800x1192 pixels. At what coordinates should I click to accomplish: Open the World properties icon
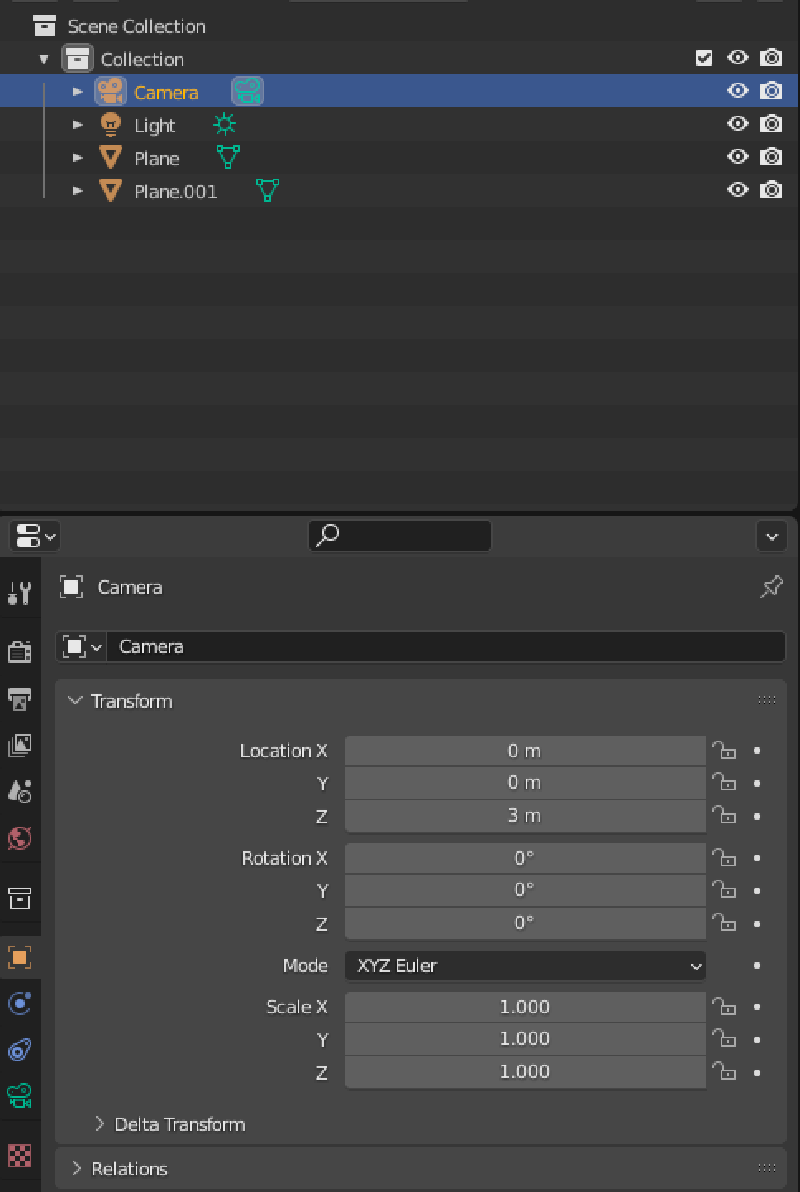point(19,837)
